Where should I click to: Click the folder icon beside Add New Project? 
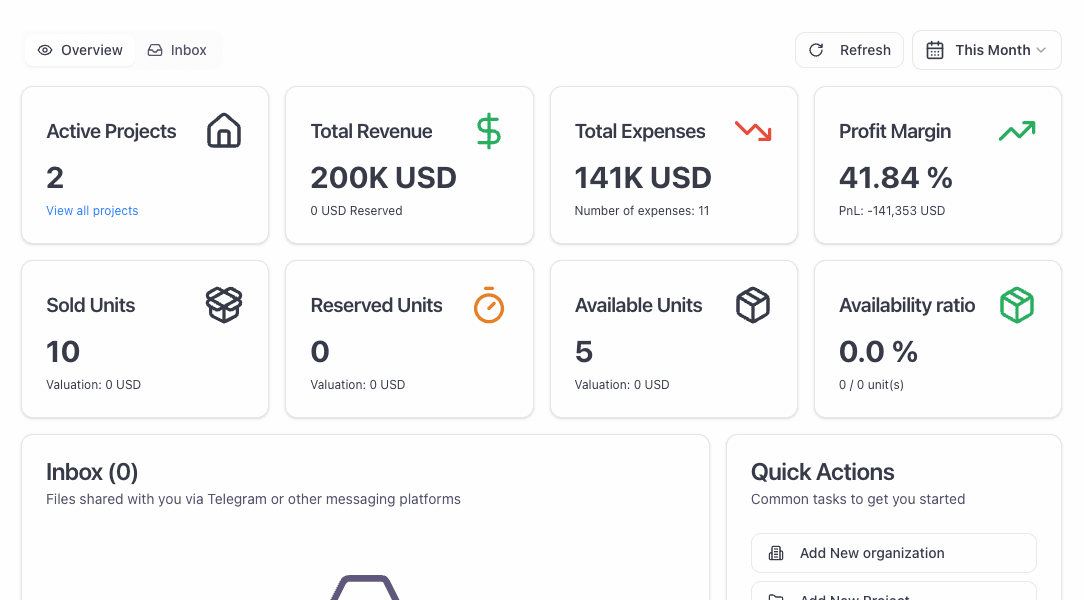tap(775, 596)
